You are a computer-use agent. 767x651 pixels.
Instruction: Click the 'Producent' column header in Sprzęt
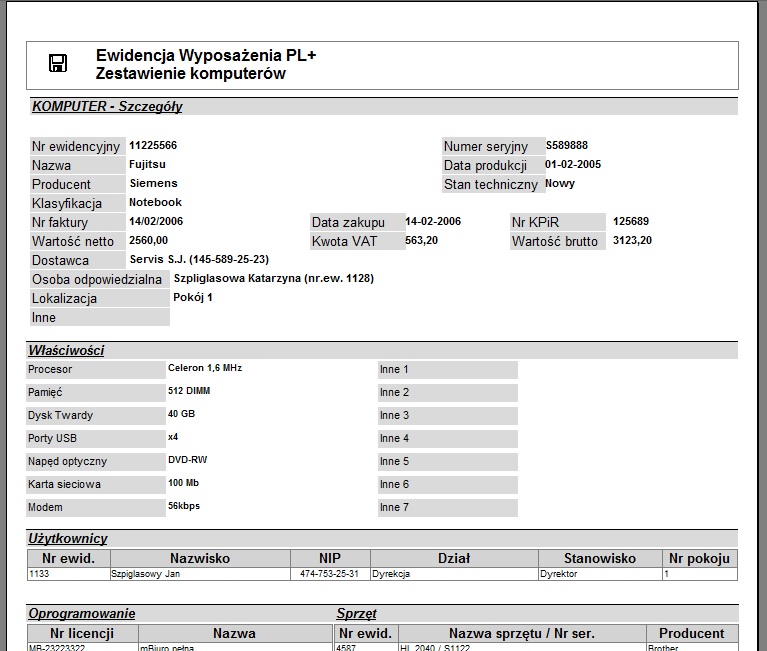[x=692, y=633]
